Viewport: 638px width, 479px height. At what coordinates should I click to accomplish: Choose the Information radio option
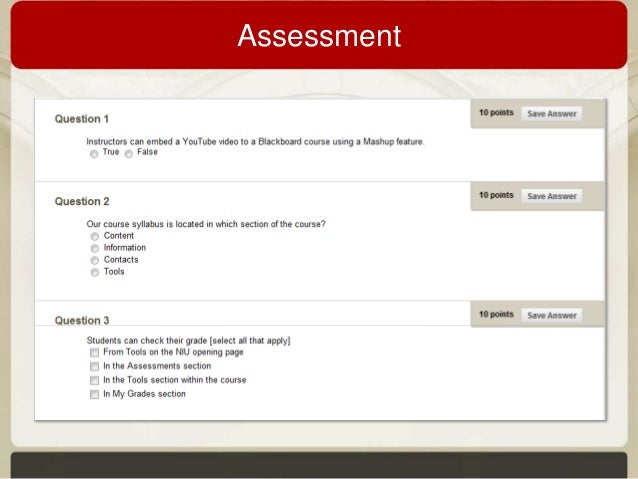point(95,248)
